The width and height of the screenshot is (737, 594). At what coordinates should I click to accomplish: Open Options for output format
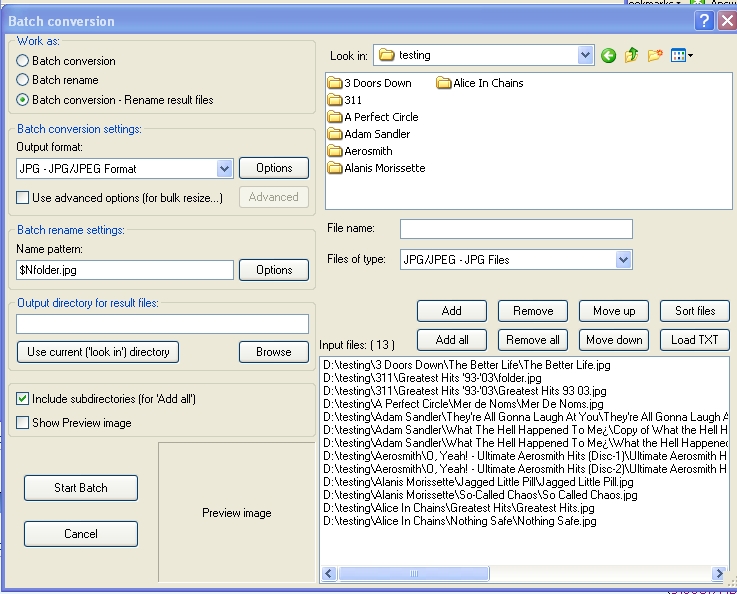point(274,168)
